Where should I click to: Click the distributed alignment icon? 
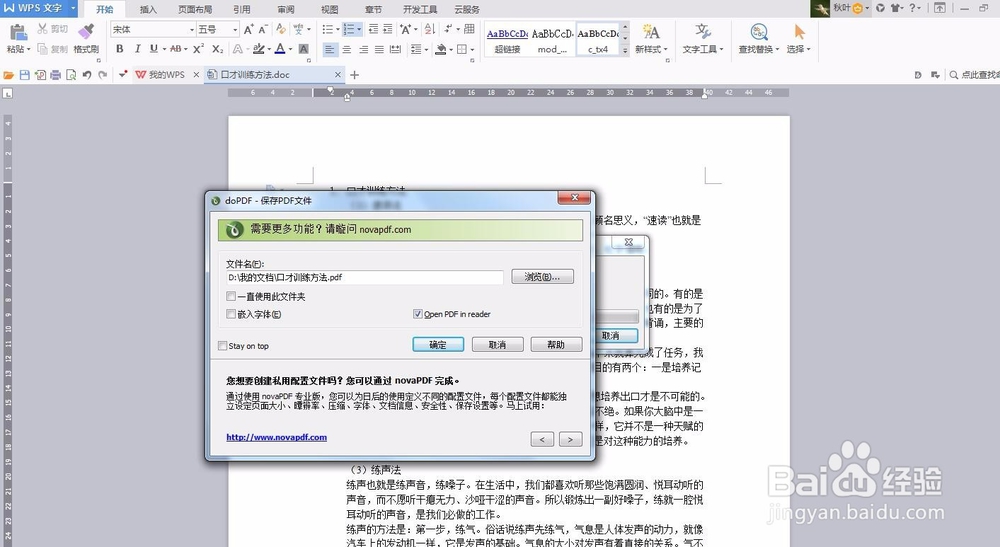click(395, 49)
